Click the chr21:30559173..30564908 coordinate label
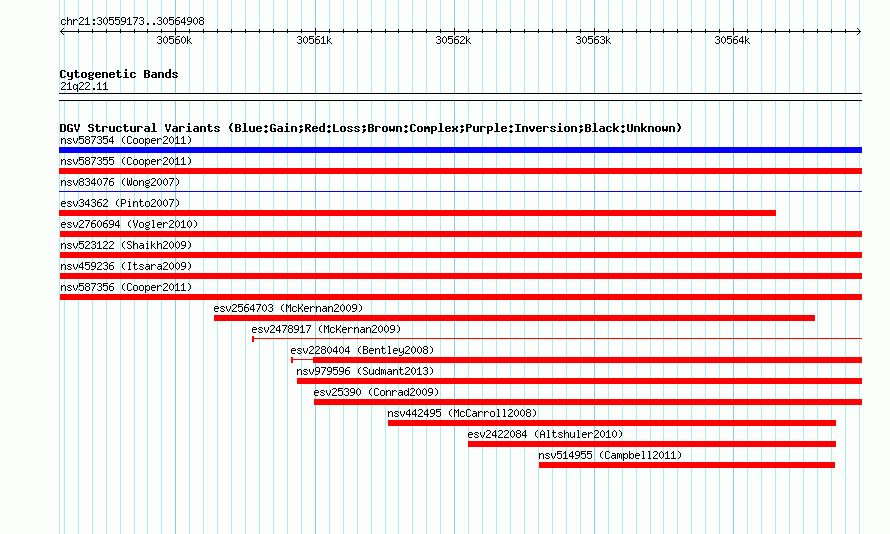This screenshot has width=890, height=534. pos(132,22)
